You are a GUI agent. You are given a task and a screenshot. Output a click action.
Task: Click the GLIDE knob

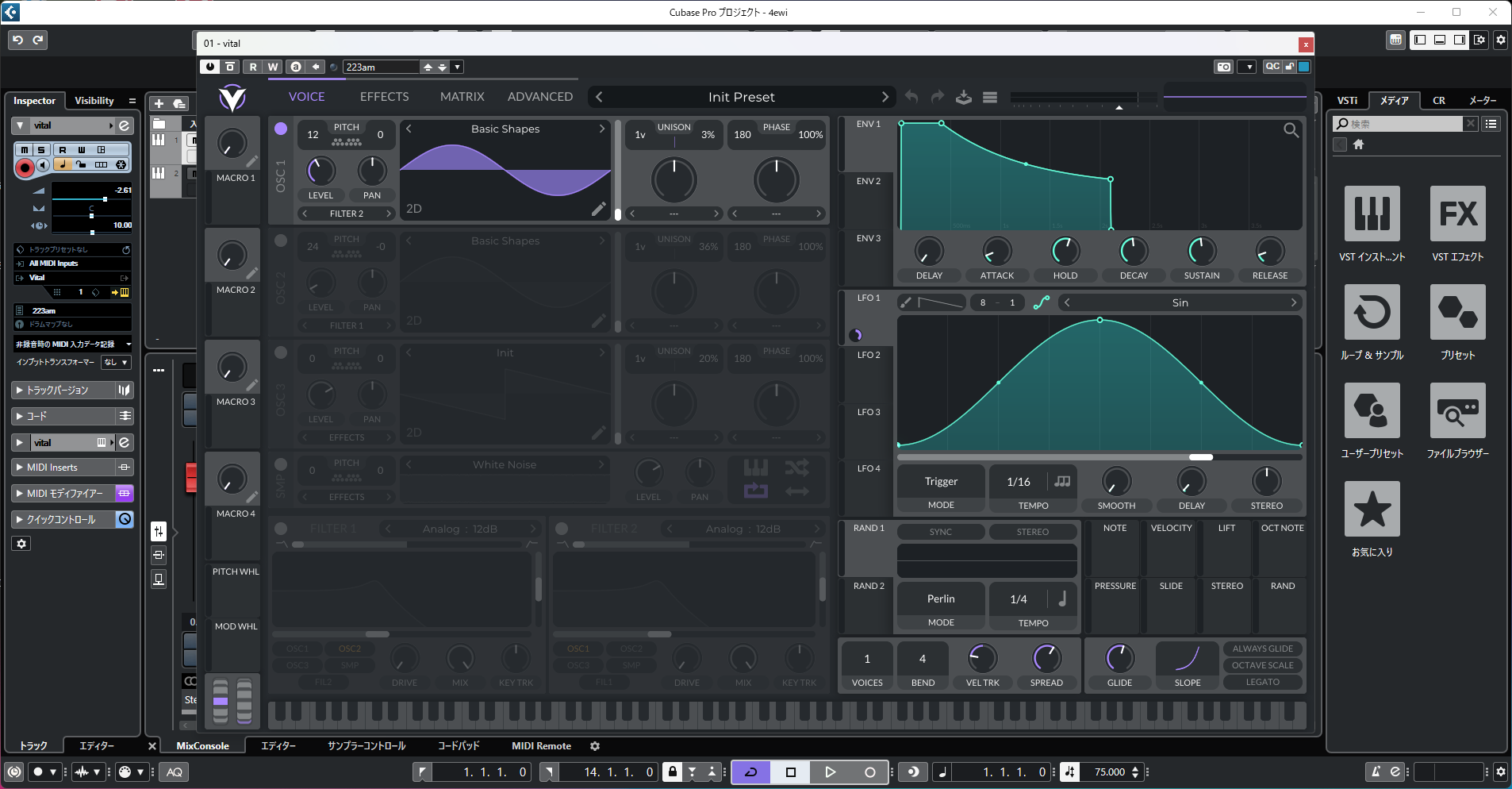tap(1119, 658)
